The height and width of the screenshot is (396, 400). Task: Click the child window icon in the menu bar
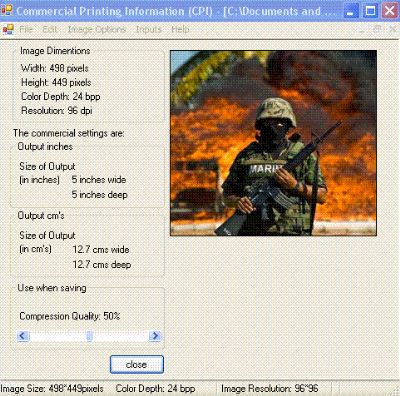pyautogui.click(x=8, y=30)
